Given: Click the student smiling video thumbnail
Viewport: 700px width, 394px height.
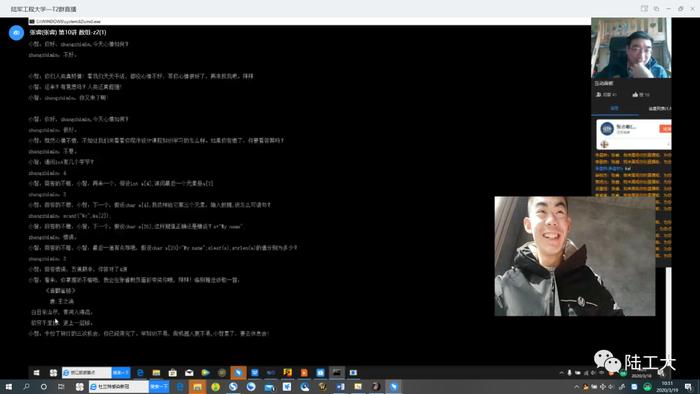Looking at the screenshot, I should (x=575, y=256).
